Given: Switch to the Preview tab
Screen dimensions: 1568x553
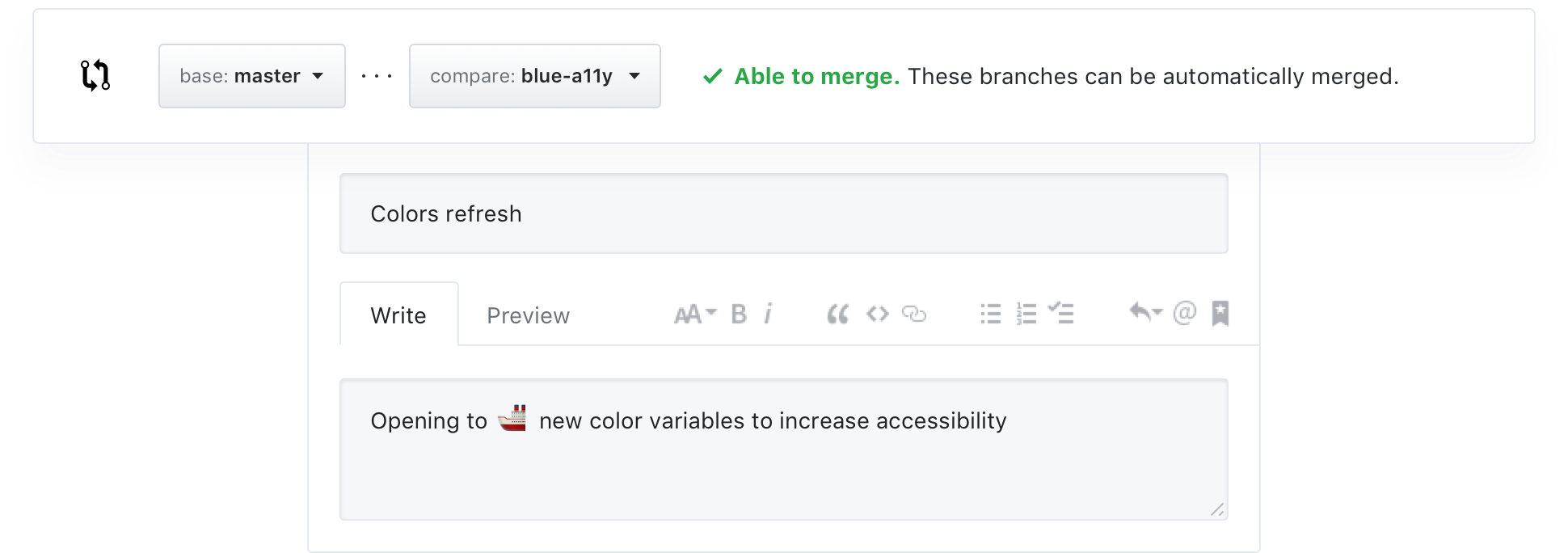Looking at the screenshot, I should (x=529, y=315).
